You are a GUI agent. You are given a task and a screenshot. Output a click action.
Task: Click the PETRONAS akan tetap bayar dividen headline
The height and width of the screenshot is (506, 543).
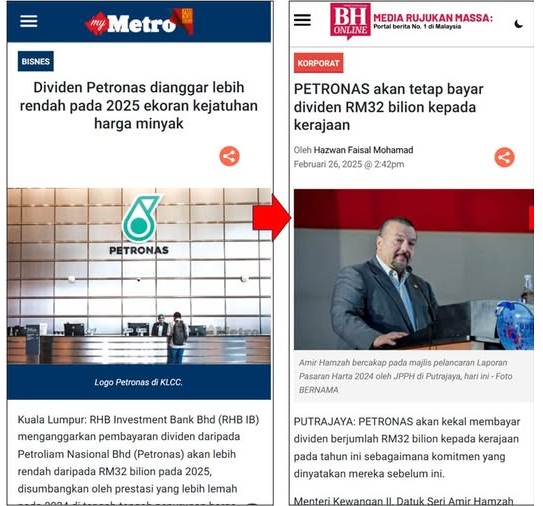coord(388,107)
